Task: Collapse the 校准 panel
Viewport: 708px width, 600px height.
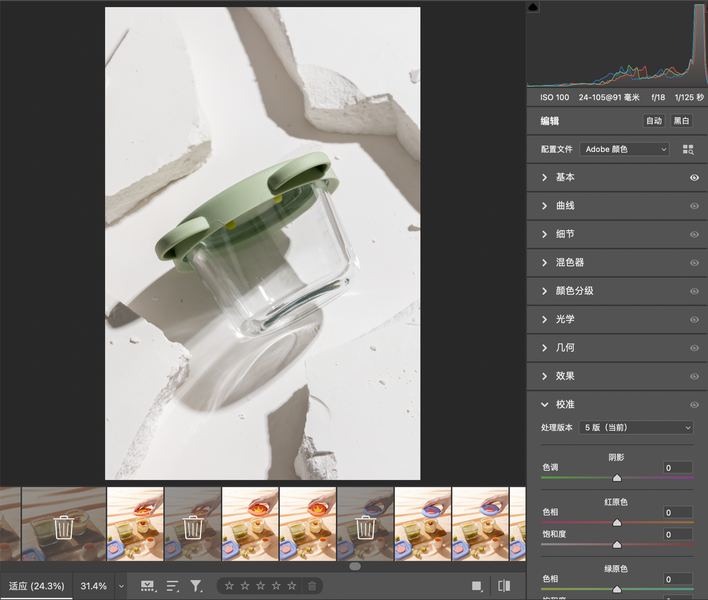Action: coord(545,405)
